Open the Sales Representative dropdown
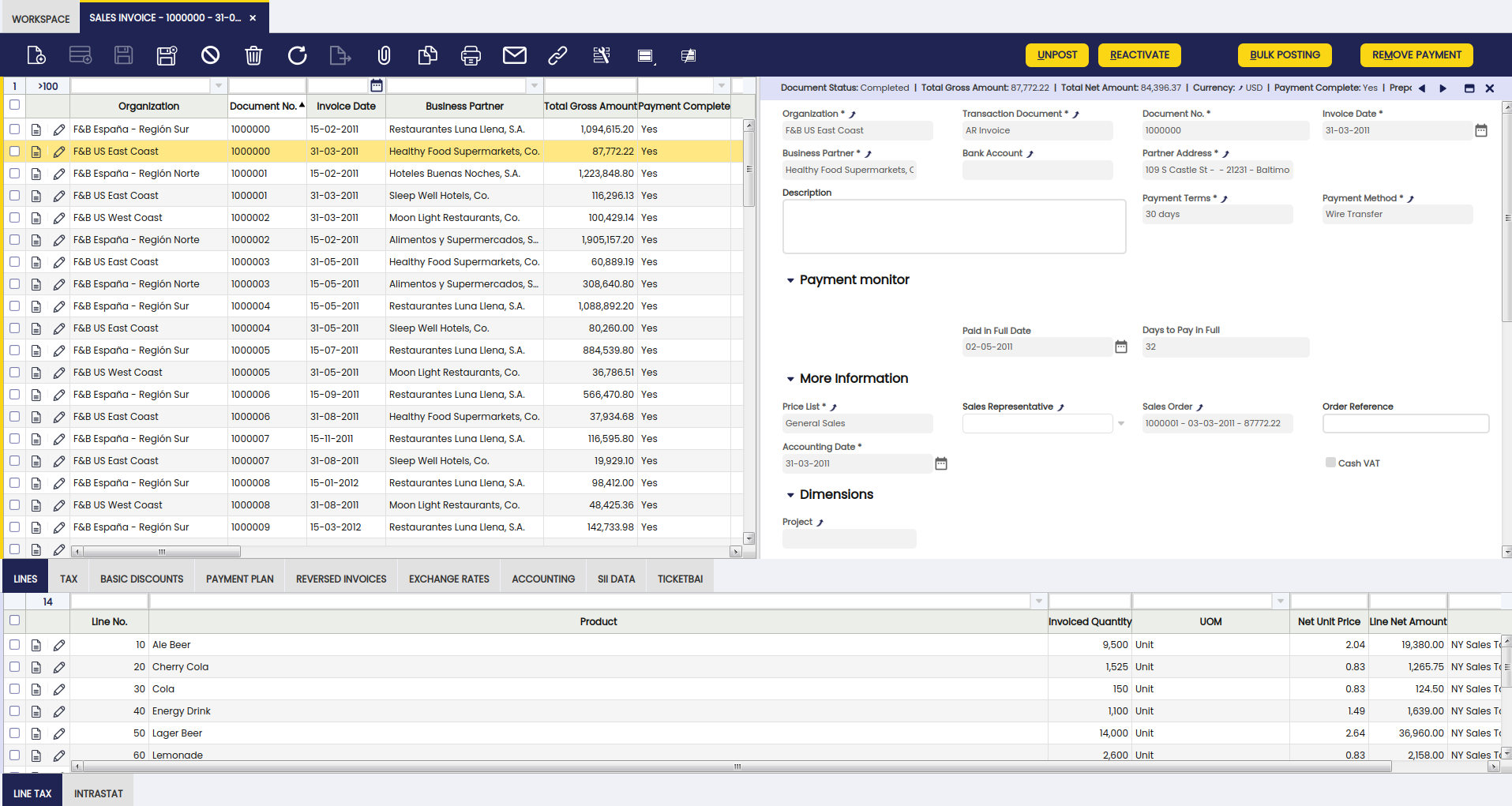The image size is (1512, 806). pyautogui.click(x=1121, y=424)
